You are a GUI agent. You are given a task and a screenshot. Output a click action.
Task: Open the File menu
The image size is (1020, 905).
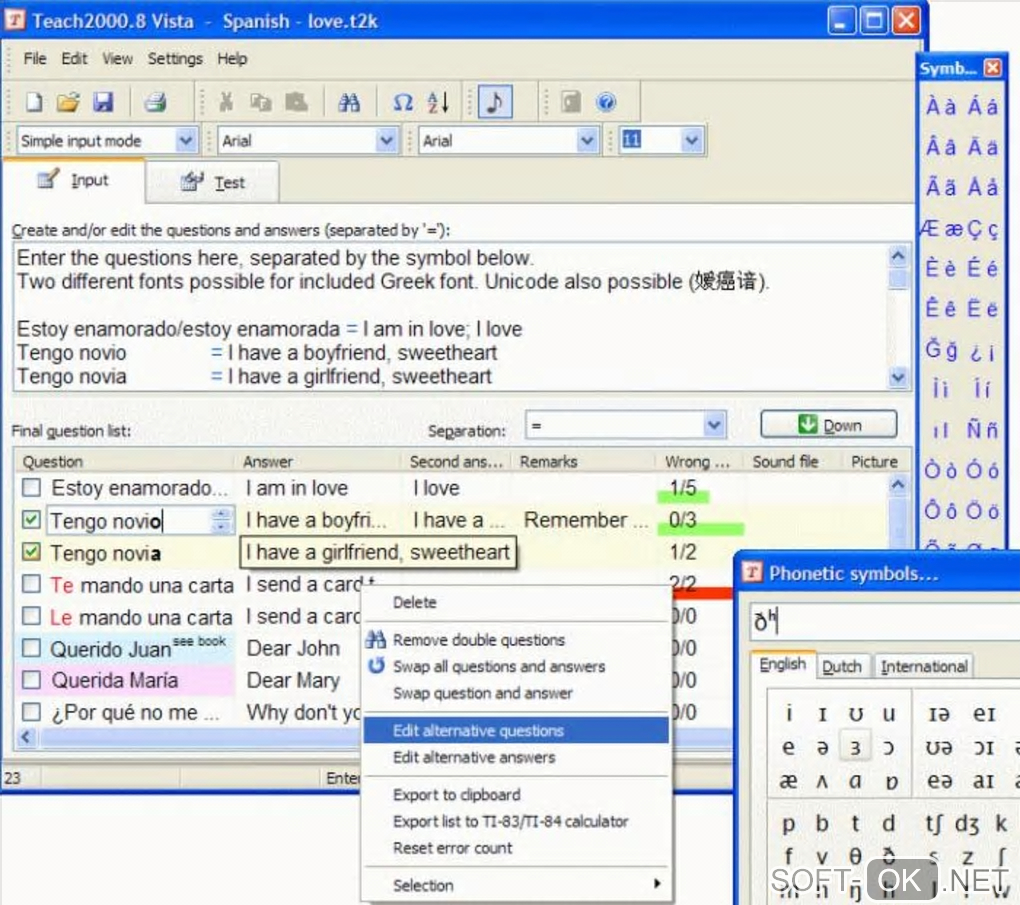pos(35,59)
